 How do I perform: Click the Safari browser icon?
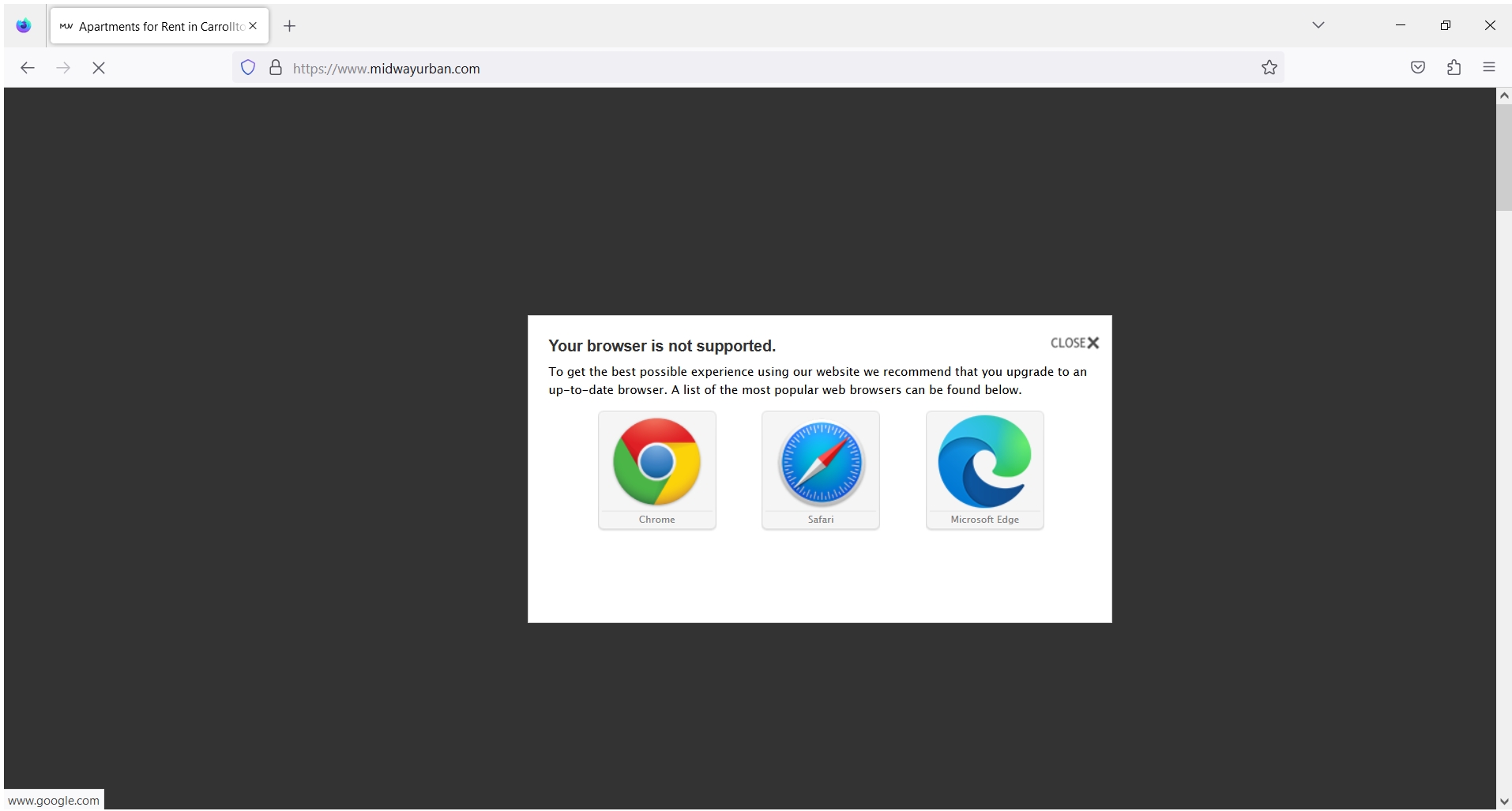pos(820,470)
